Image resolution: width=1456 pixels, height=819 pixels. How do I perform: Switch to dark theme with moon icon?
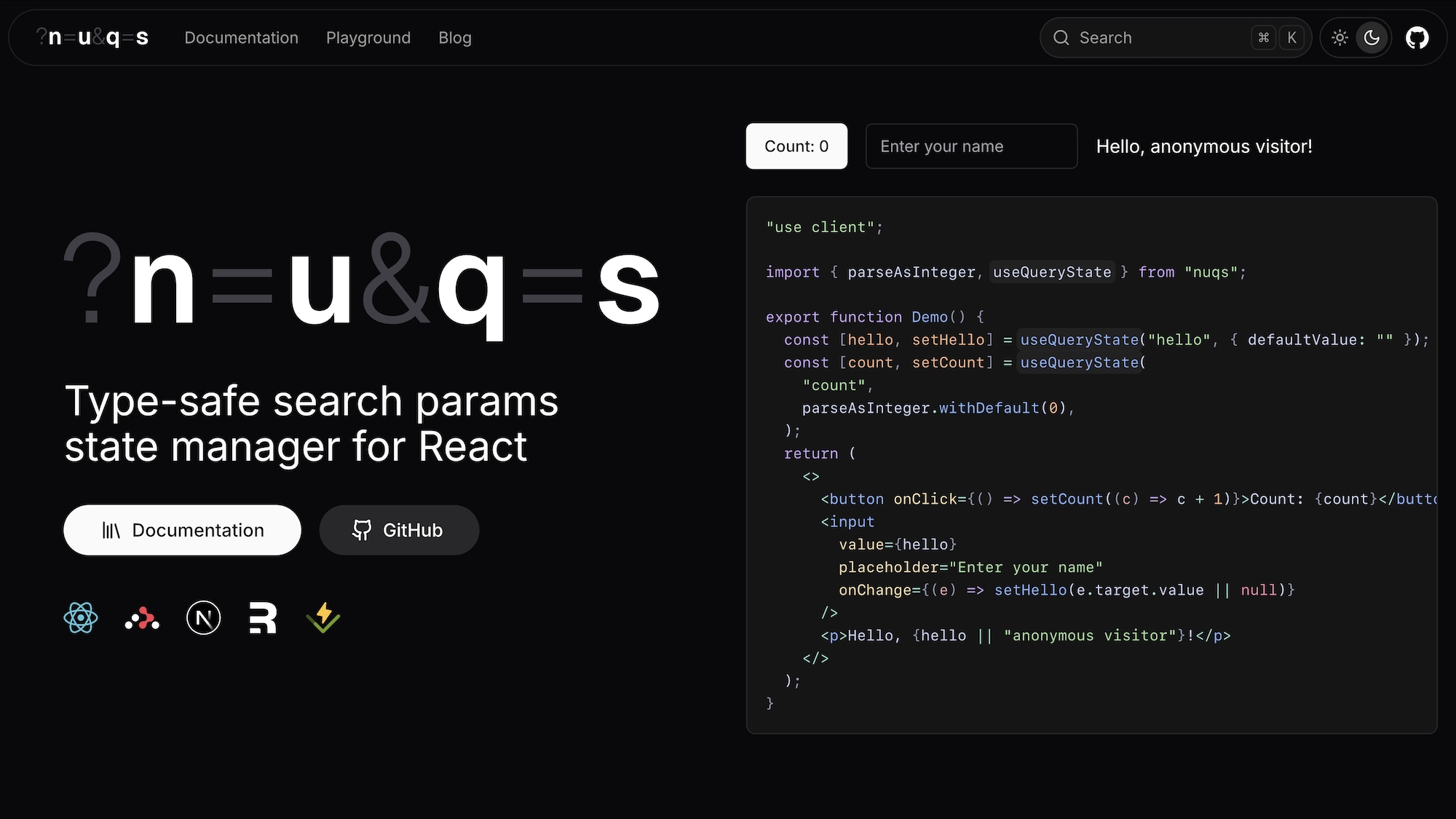1372,38
